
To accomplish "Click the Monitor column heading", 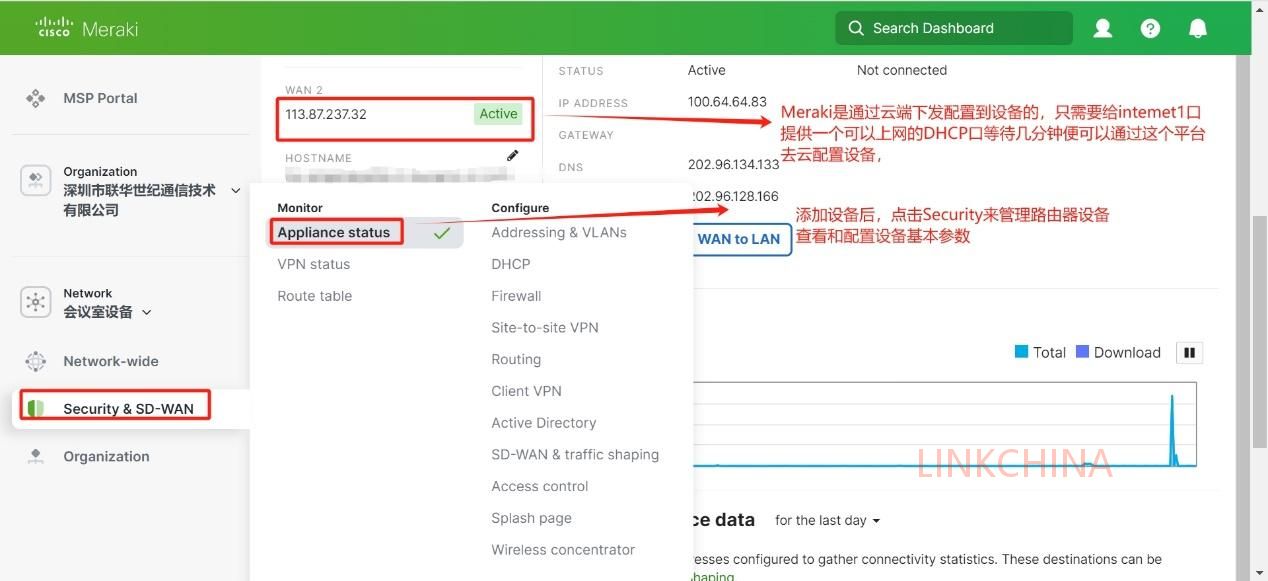I will [x=300, y=208].
